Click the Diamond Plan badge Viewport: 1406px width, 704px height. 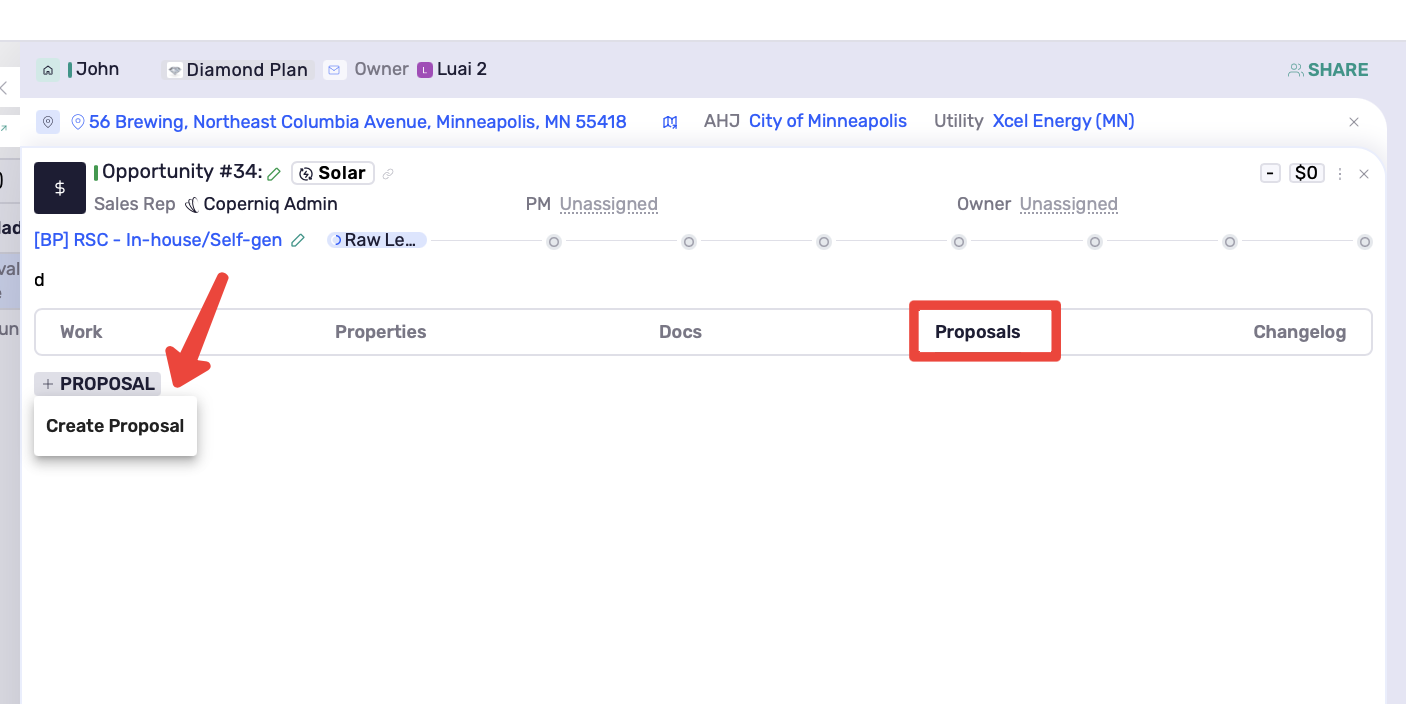(x=239, y=70)
